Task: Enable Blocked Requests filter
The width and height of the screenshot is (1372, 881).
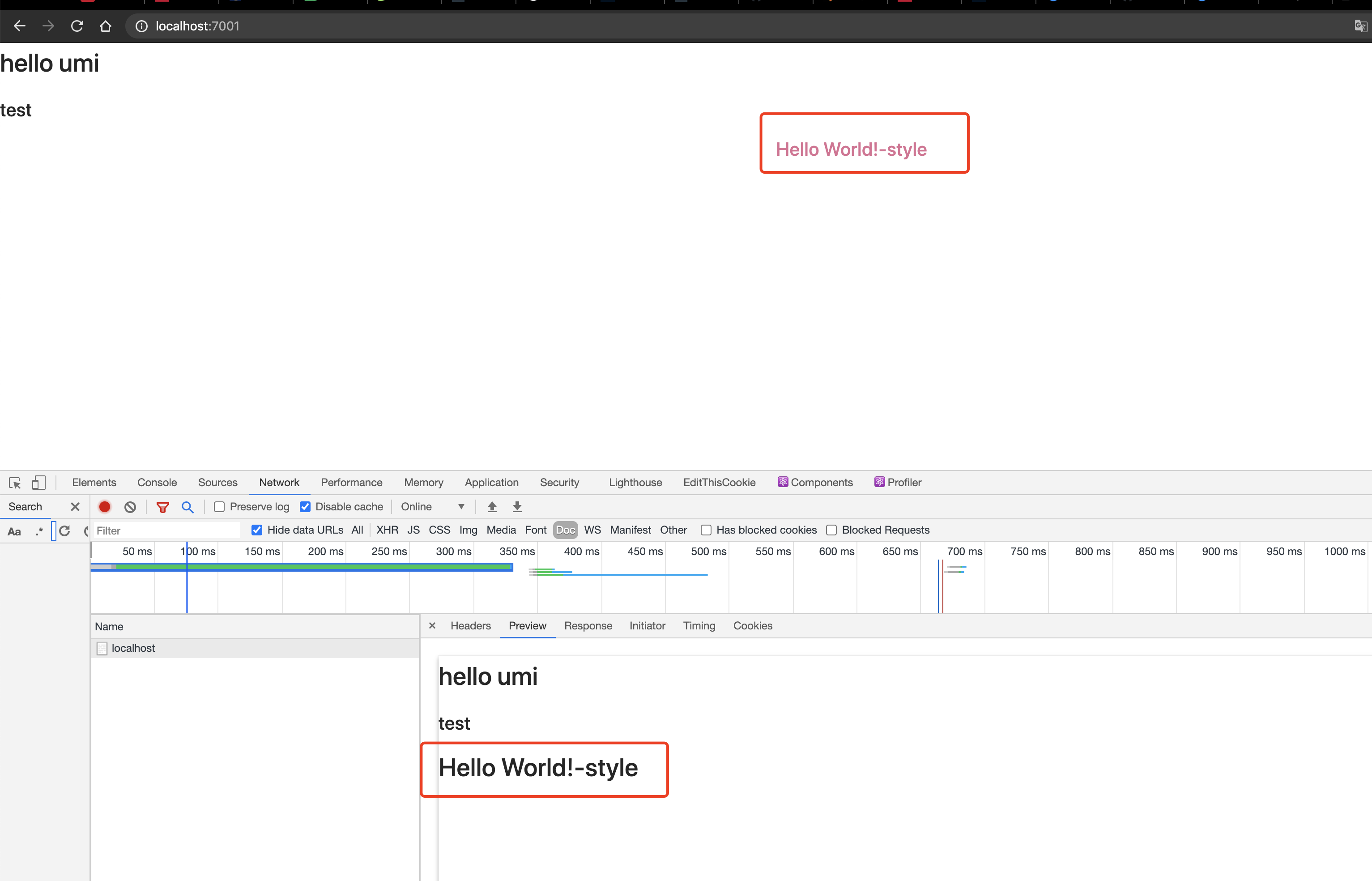Action: 831,530
